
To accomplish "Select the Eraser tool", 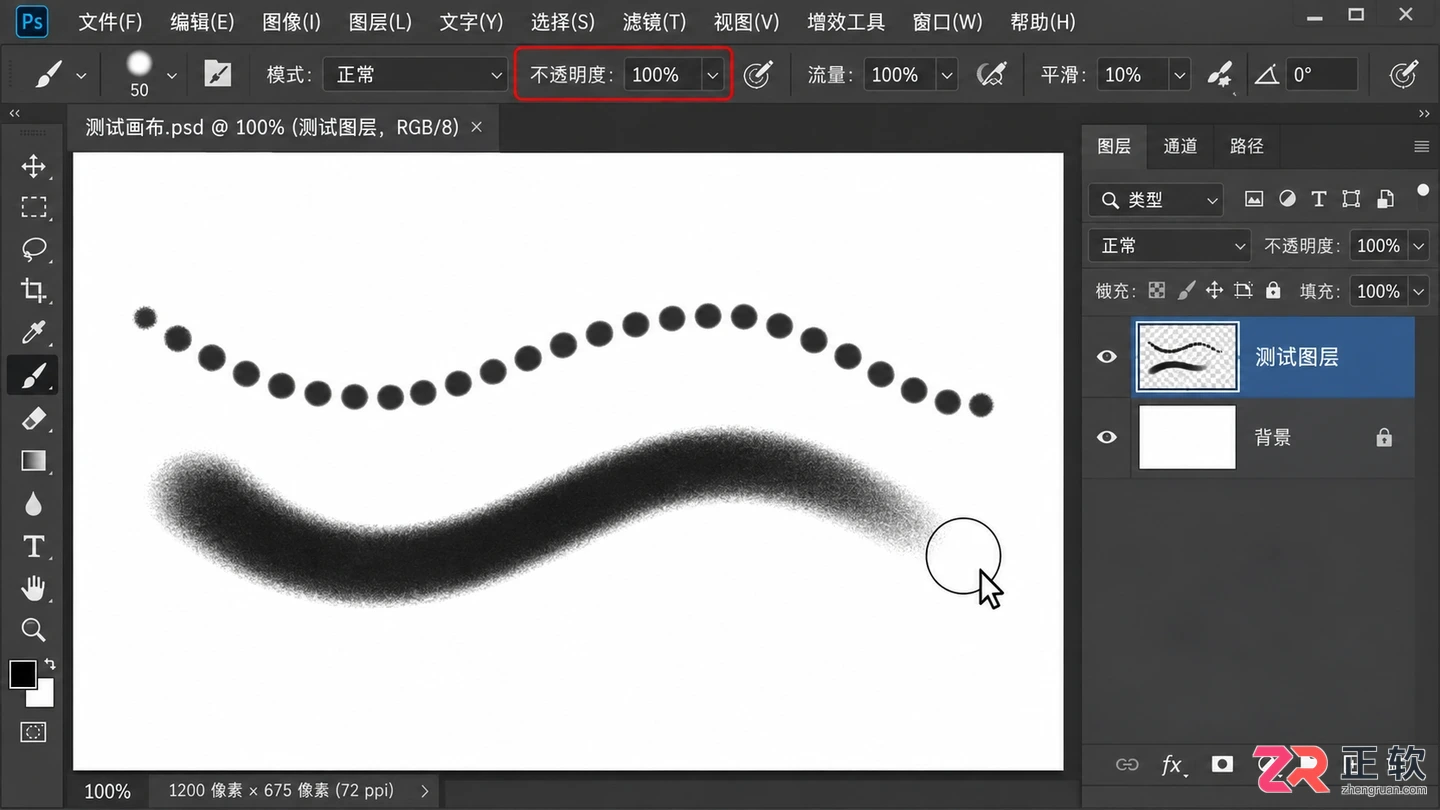I will [x=34, y=418].
